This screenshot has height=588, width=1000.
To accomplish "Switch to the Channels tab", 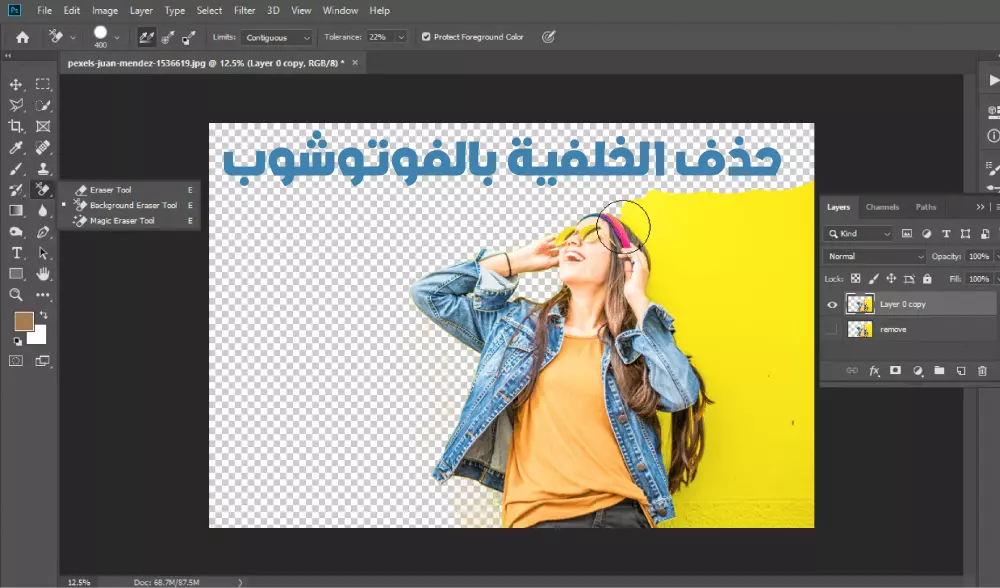I will click(x=882, y=207).
